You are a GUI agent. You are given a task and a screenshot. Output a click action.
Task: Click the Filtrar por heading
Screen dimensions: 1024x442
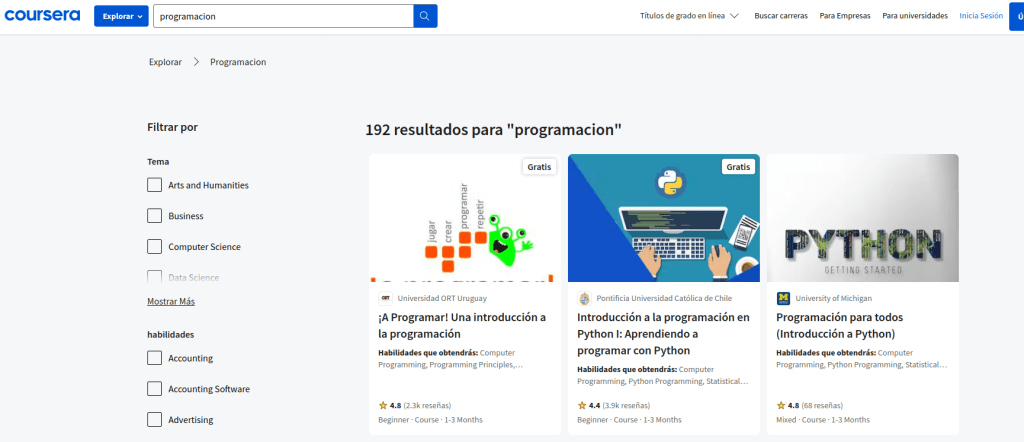172,127
